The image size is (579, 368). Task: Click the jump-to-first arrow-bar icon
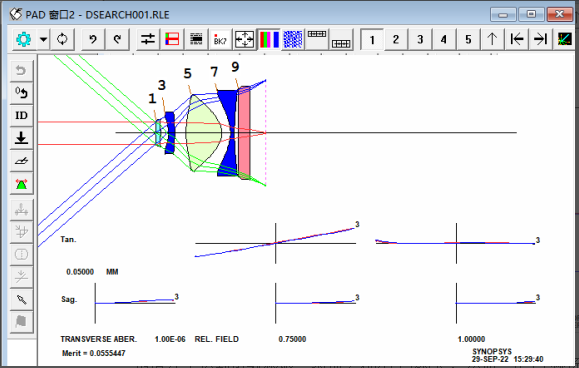coord(517,39)
